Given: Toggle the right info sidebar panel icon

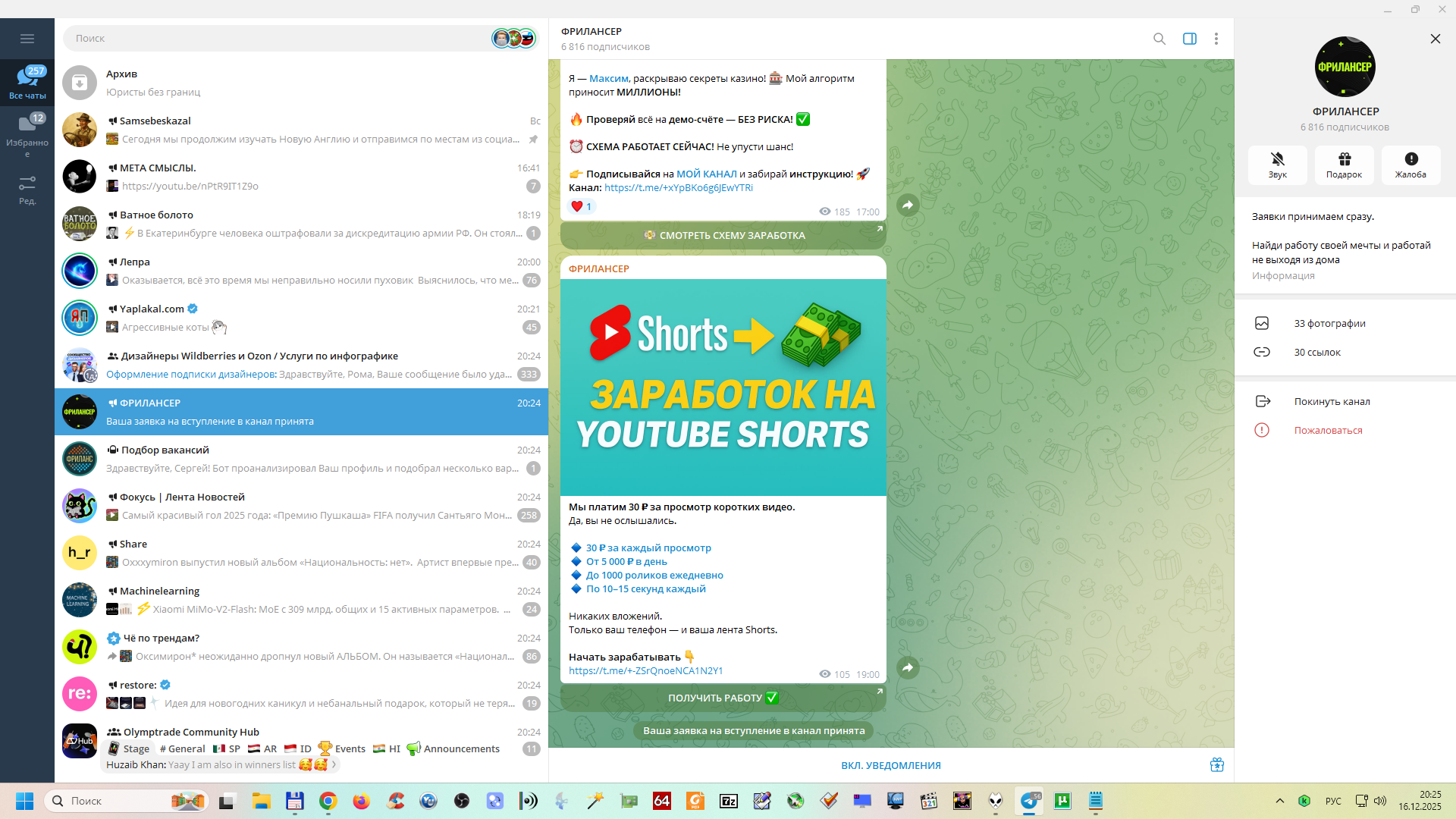Looking at the screenshot, I should pos(1189,39).
